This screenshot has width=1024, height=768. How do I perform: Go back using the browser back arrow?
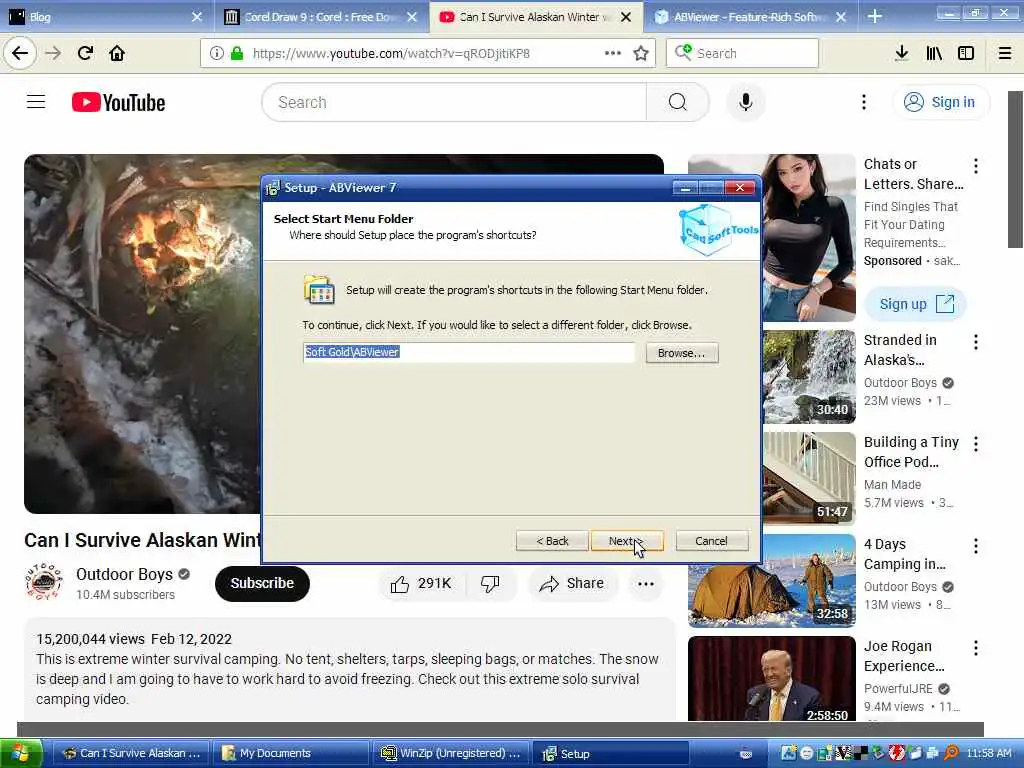click(20, 53)
